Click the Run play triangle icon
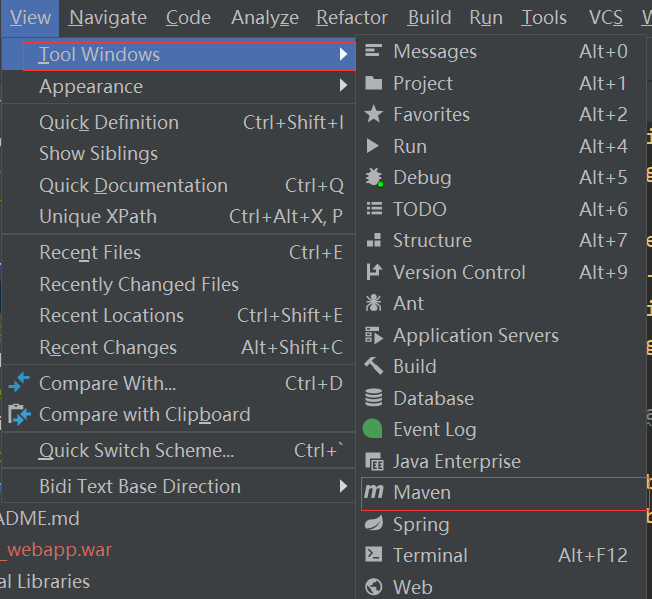Image resolution: width=652 pixels, height=599 pixels. 373,146
